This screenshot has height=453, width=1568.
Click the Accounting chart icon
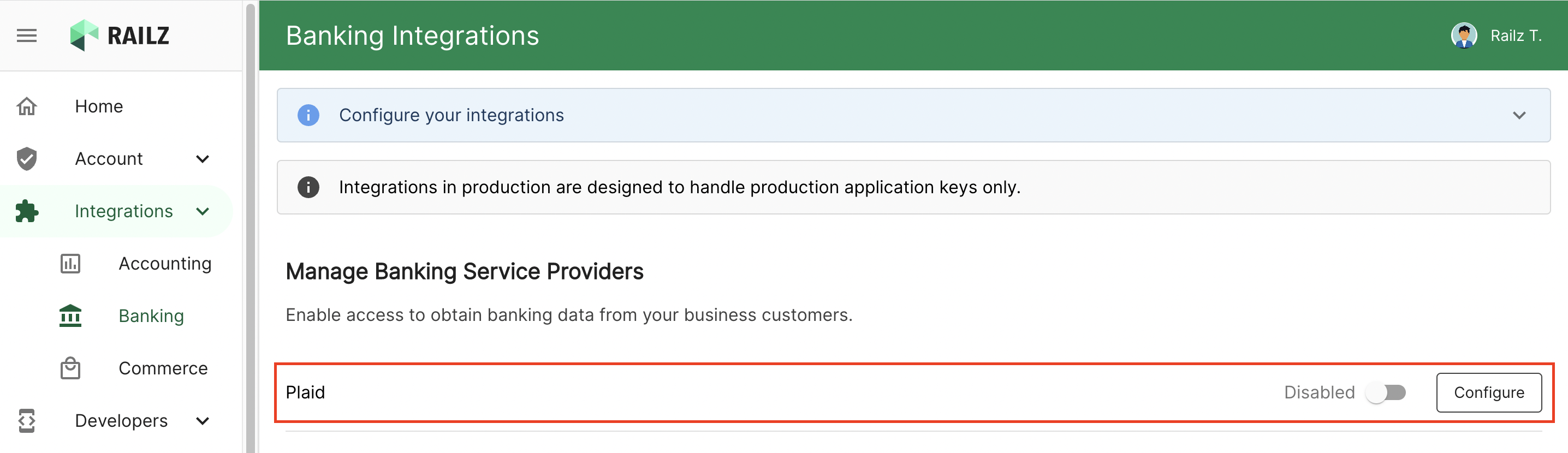click(x=70, y=264)
